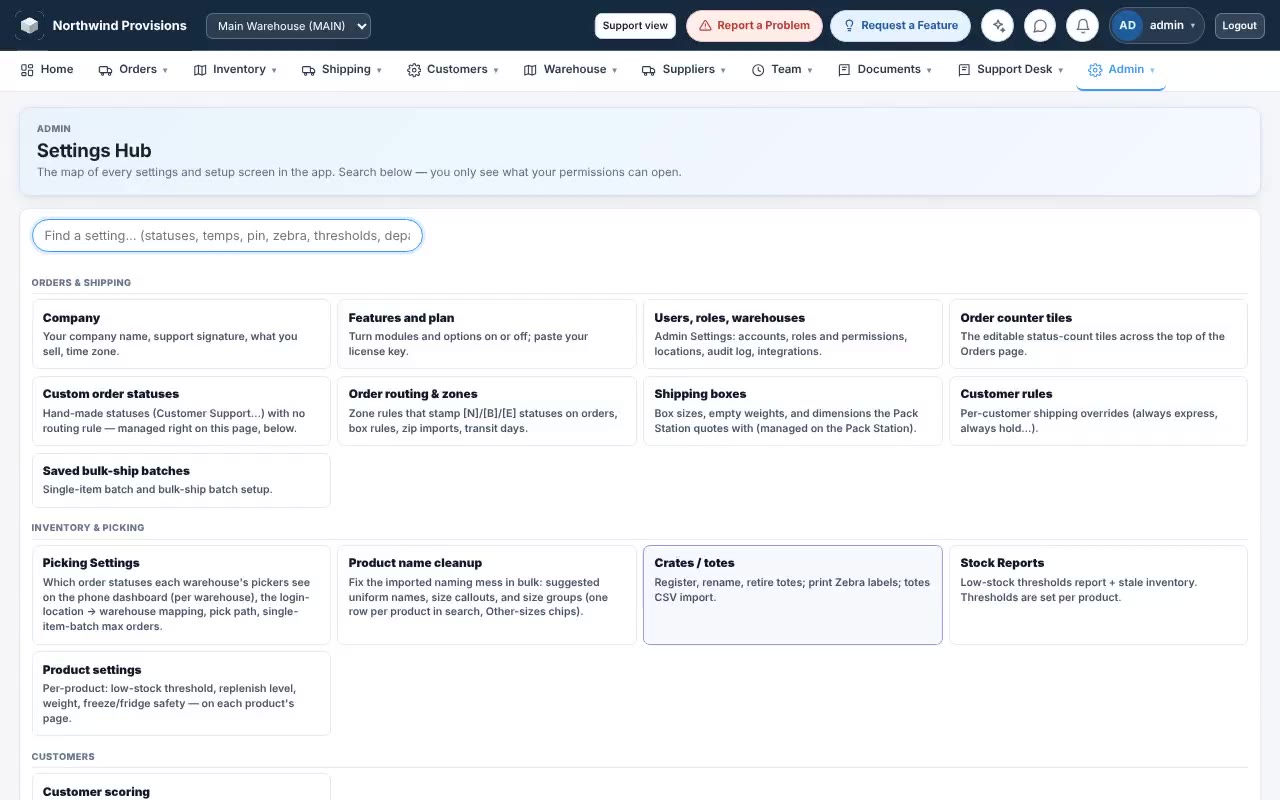Open the Company settings card
Viewport: 1280px width, 800px height.
pyautogui.click(x=181, y=334)
